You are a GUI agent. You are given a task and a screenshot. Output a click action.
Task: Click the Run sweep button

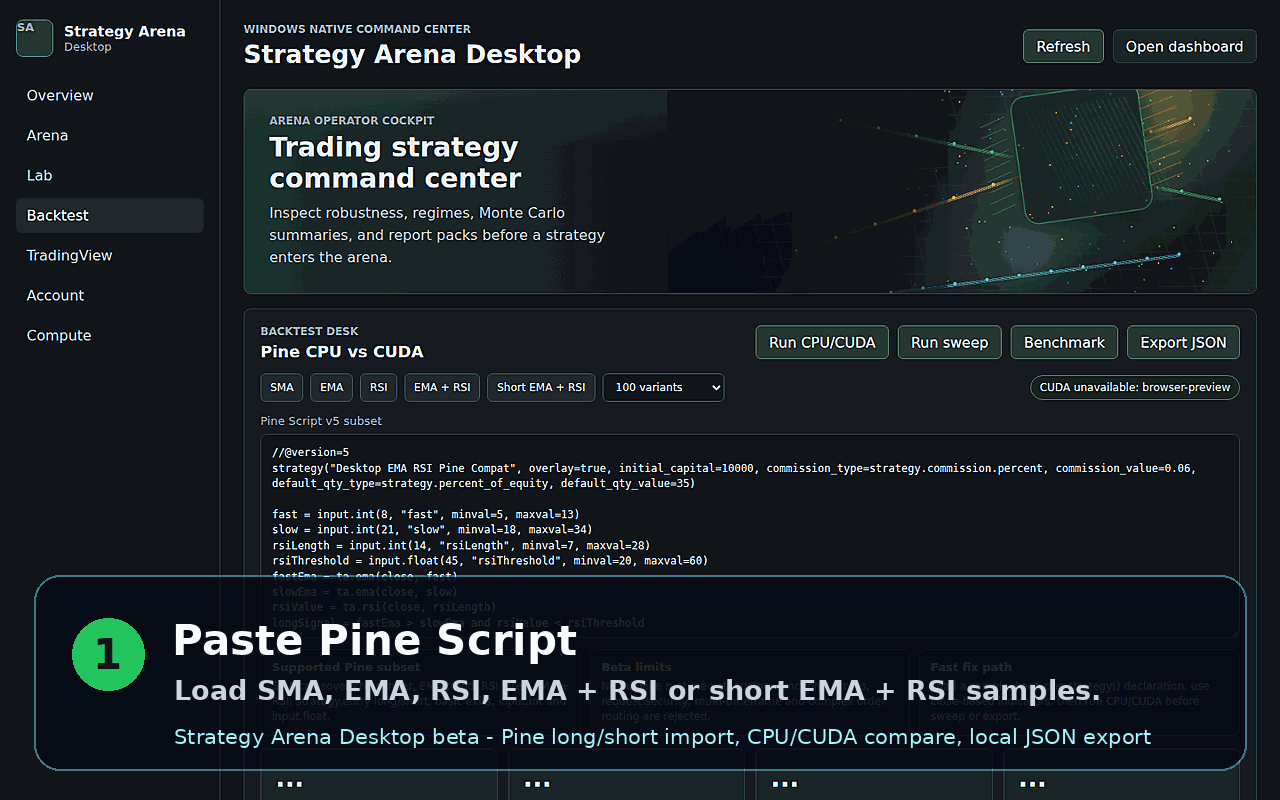(x=950, y=342)
